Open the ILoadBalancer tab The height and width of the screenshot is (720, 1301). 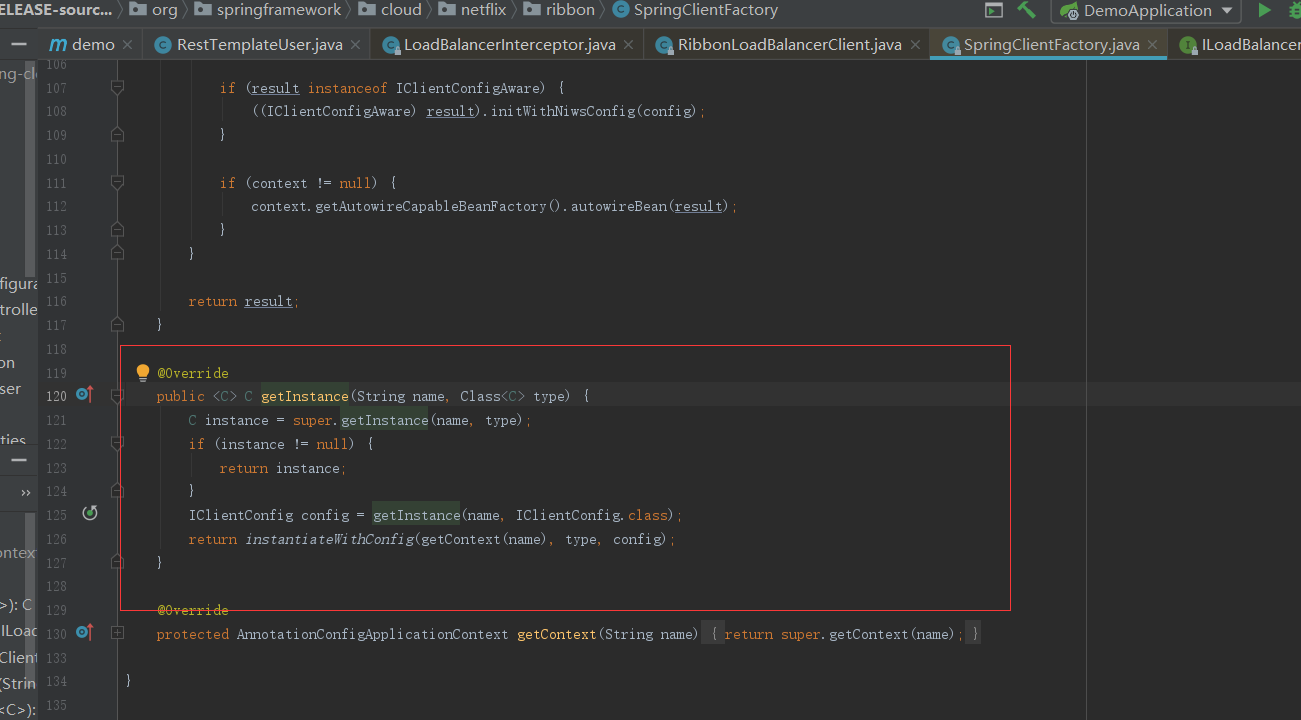coord(1239,45)
